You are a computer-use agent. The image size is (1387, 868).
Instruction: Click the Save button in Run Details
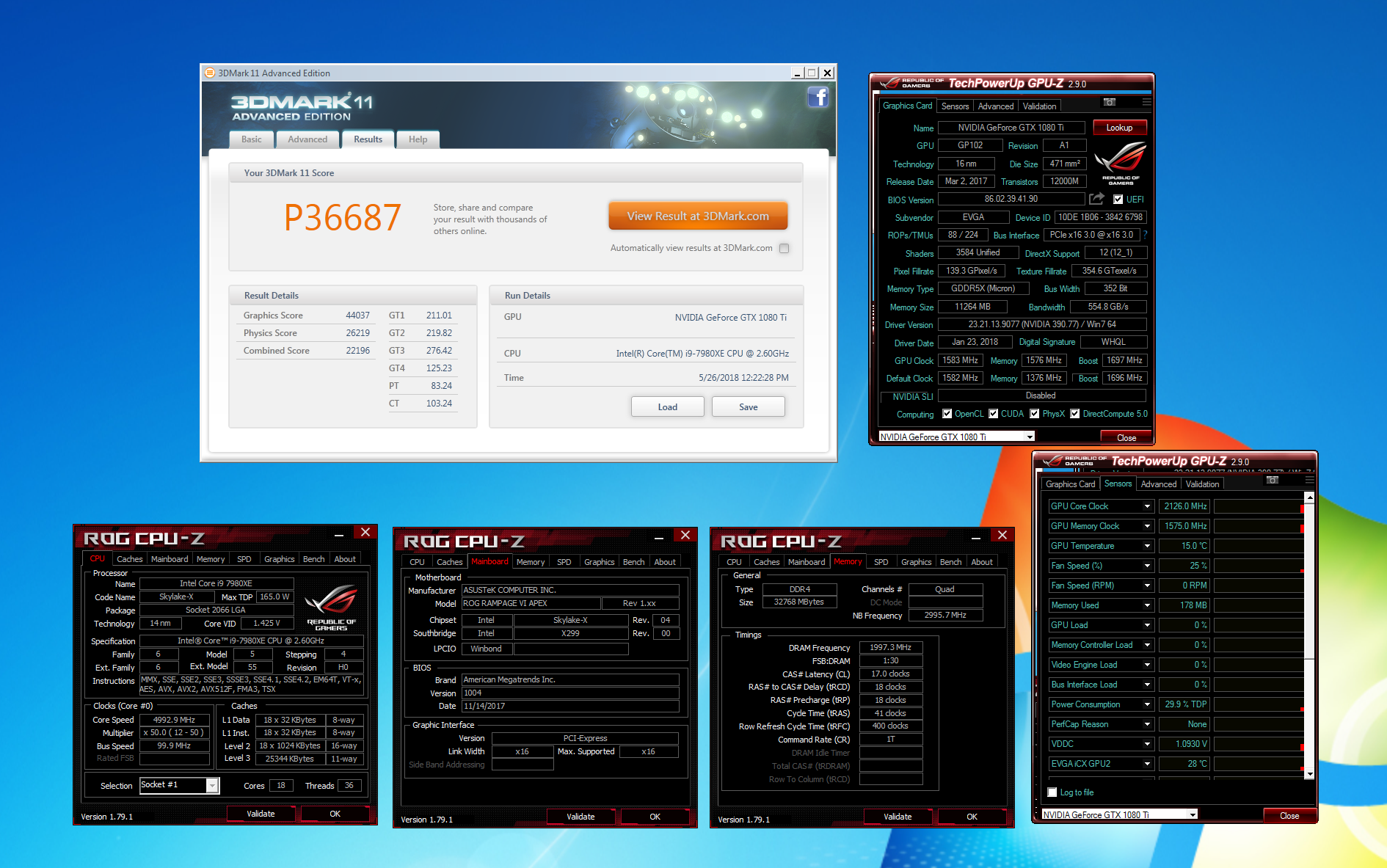tap(749, 407)
